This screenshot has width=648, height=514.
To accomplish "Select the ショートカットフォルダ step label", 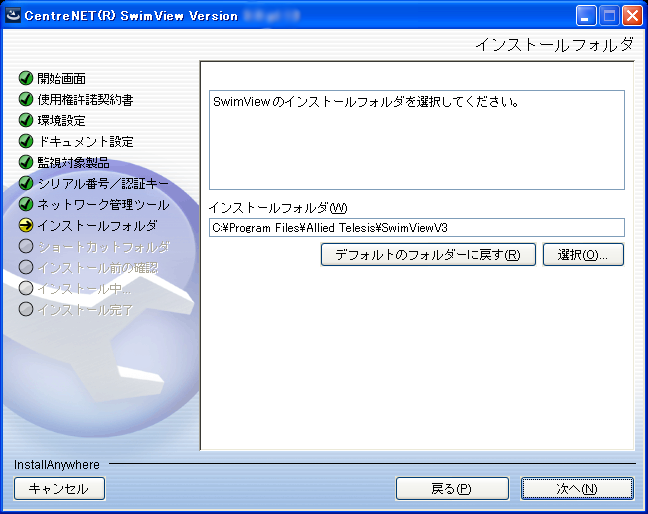I will click(x=104, y=247).
